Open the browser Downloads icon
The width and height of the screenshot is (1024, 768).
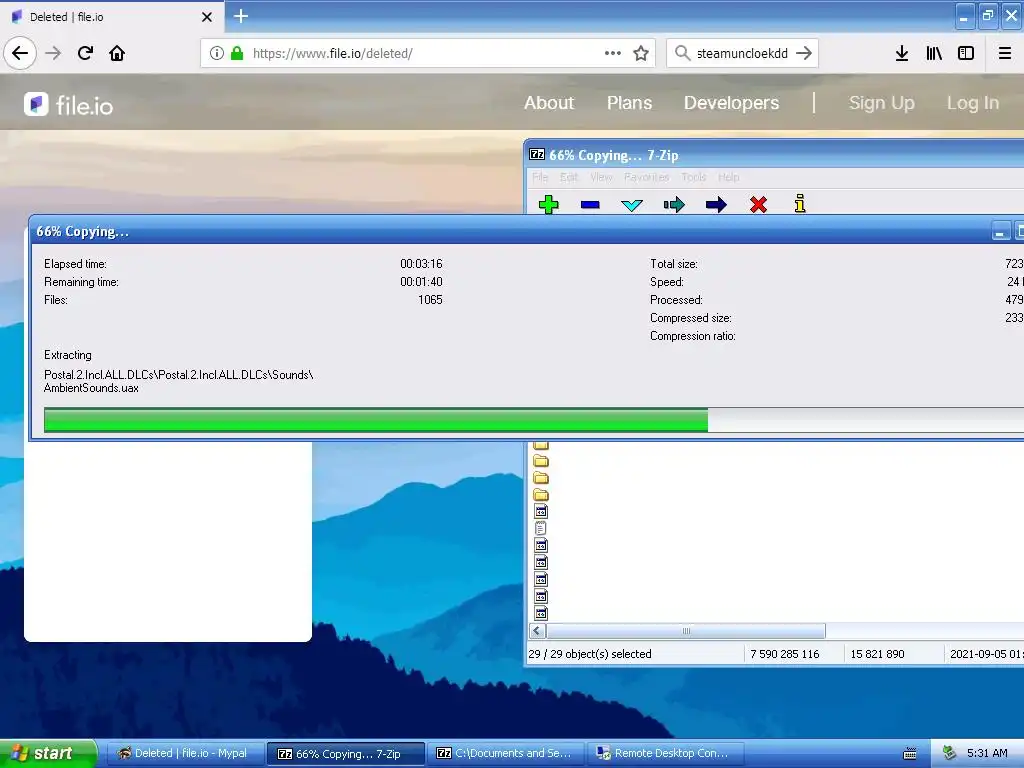pyautogui.click(x=902, y=53)
